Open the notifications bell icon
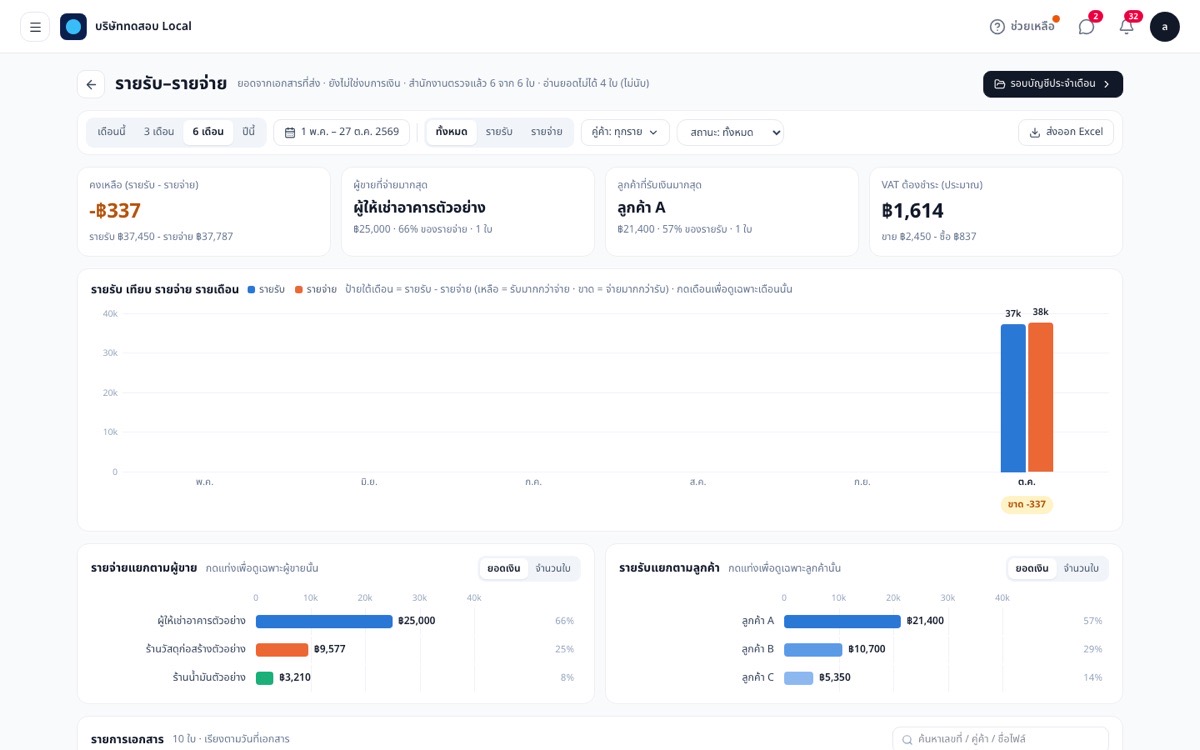1200x750 pixels. (1126, 27)
